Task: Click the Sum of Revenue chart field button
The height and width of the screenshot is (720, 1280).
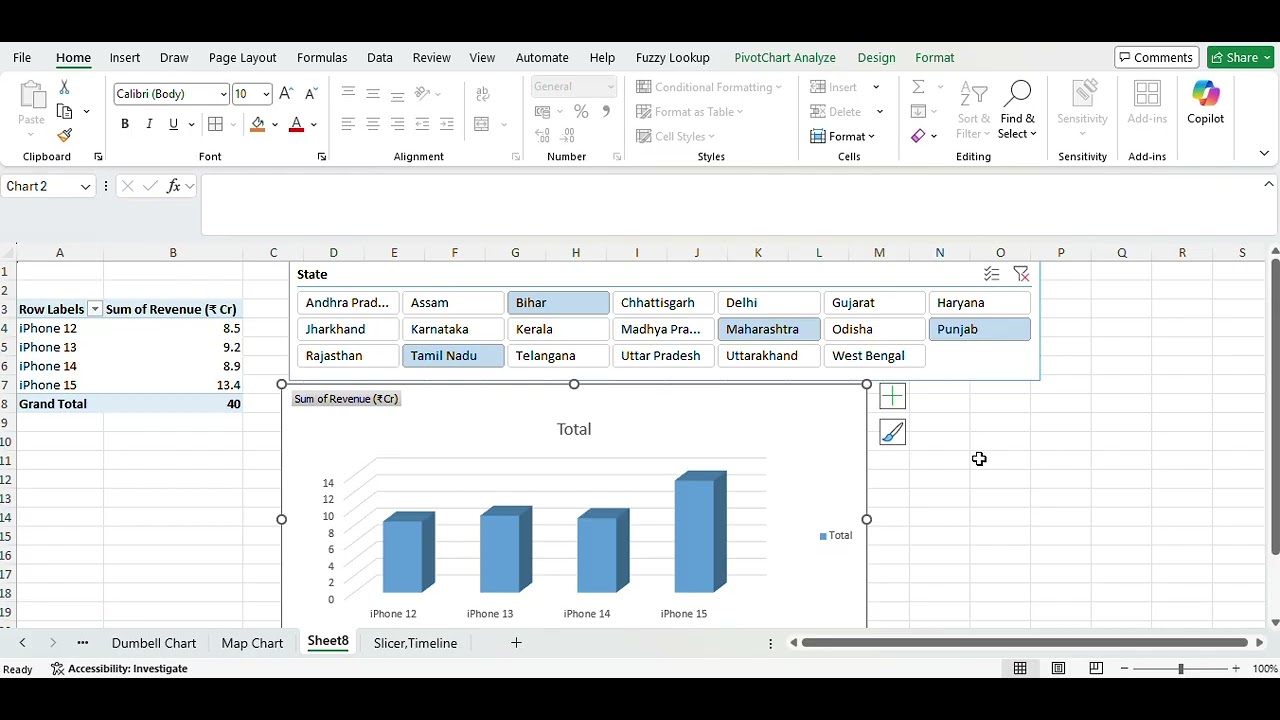Action: pos(346,399)
